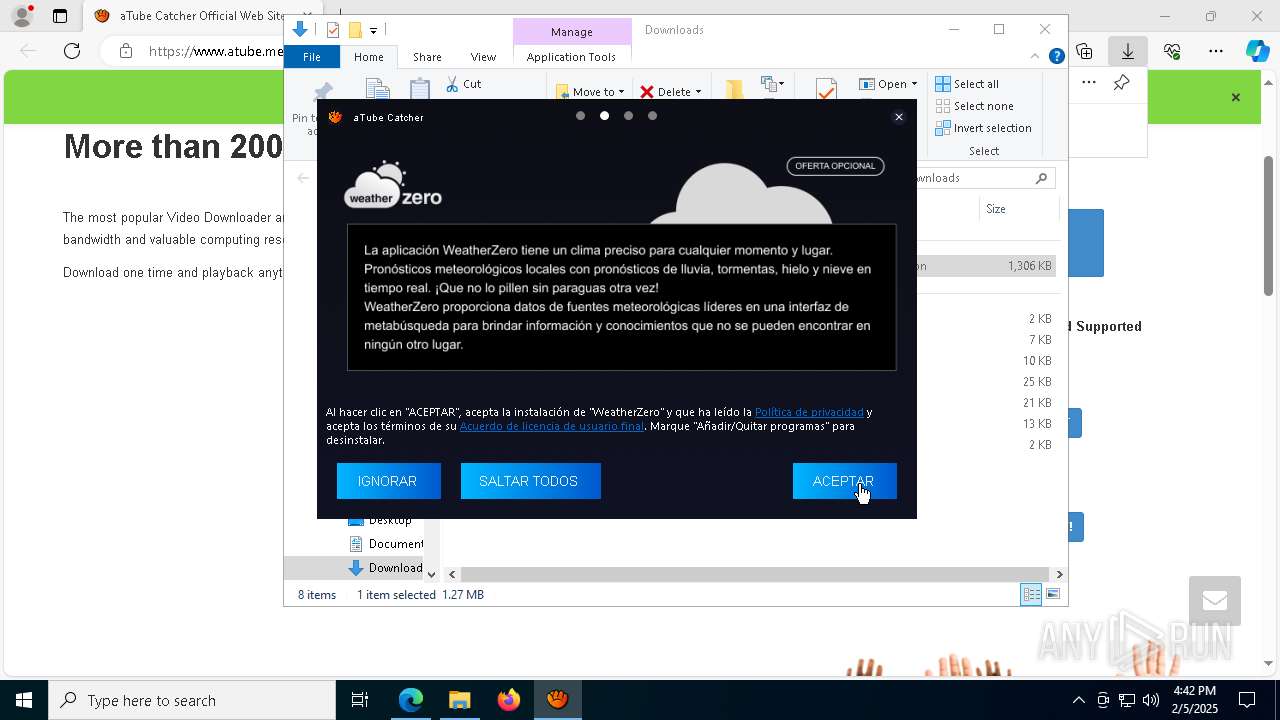The width and height of the screenshot is (1280, 720).
Task: Expand the Delete dropdown arrow
Action: (698, 92)
